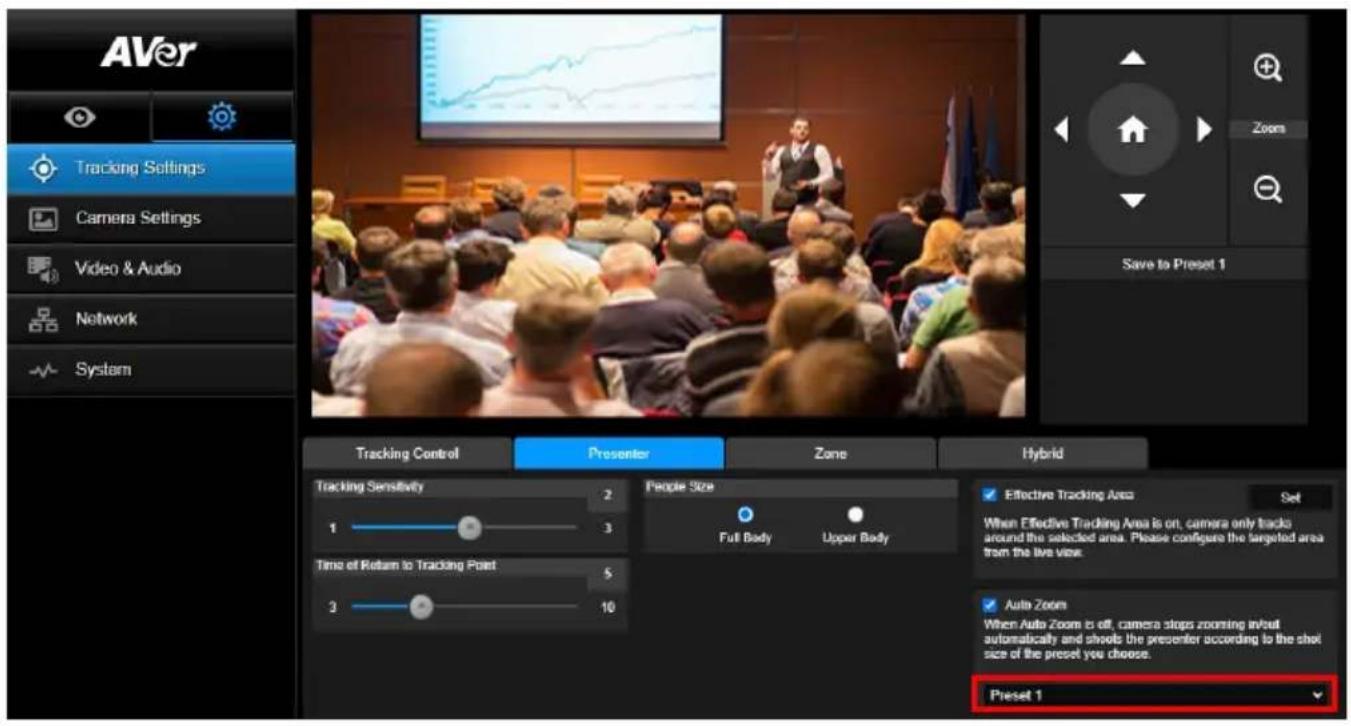Click the Zoom label

coord(1266,129)
